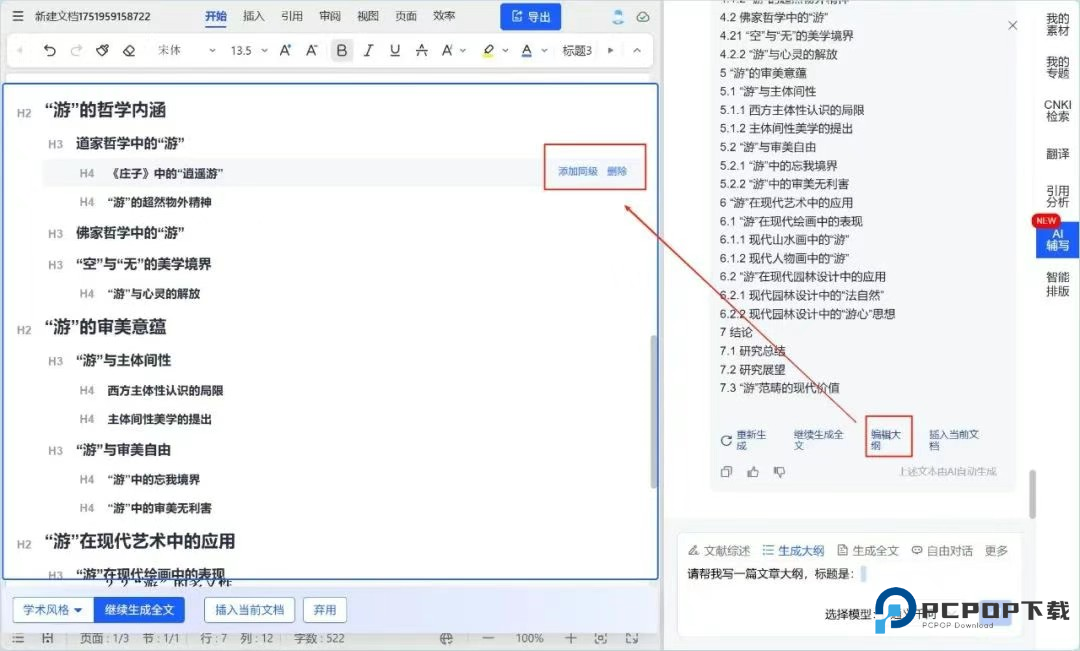Open the font color dropdown arrow
The image size is (1080, 651).
544,51
